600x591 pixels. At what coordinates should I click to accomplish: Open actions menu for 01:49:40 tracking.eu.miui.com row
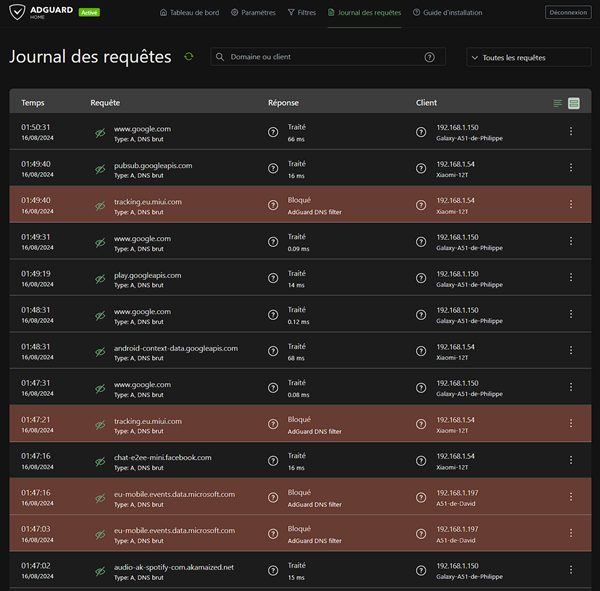[571, 204]
